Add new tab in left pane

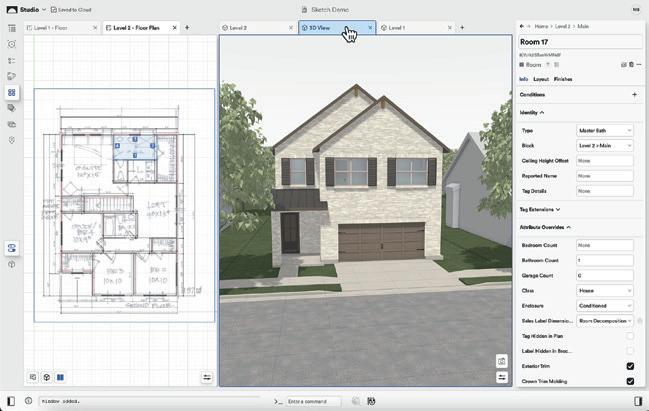[x=187, y=28]
